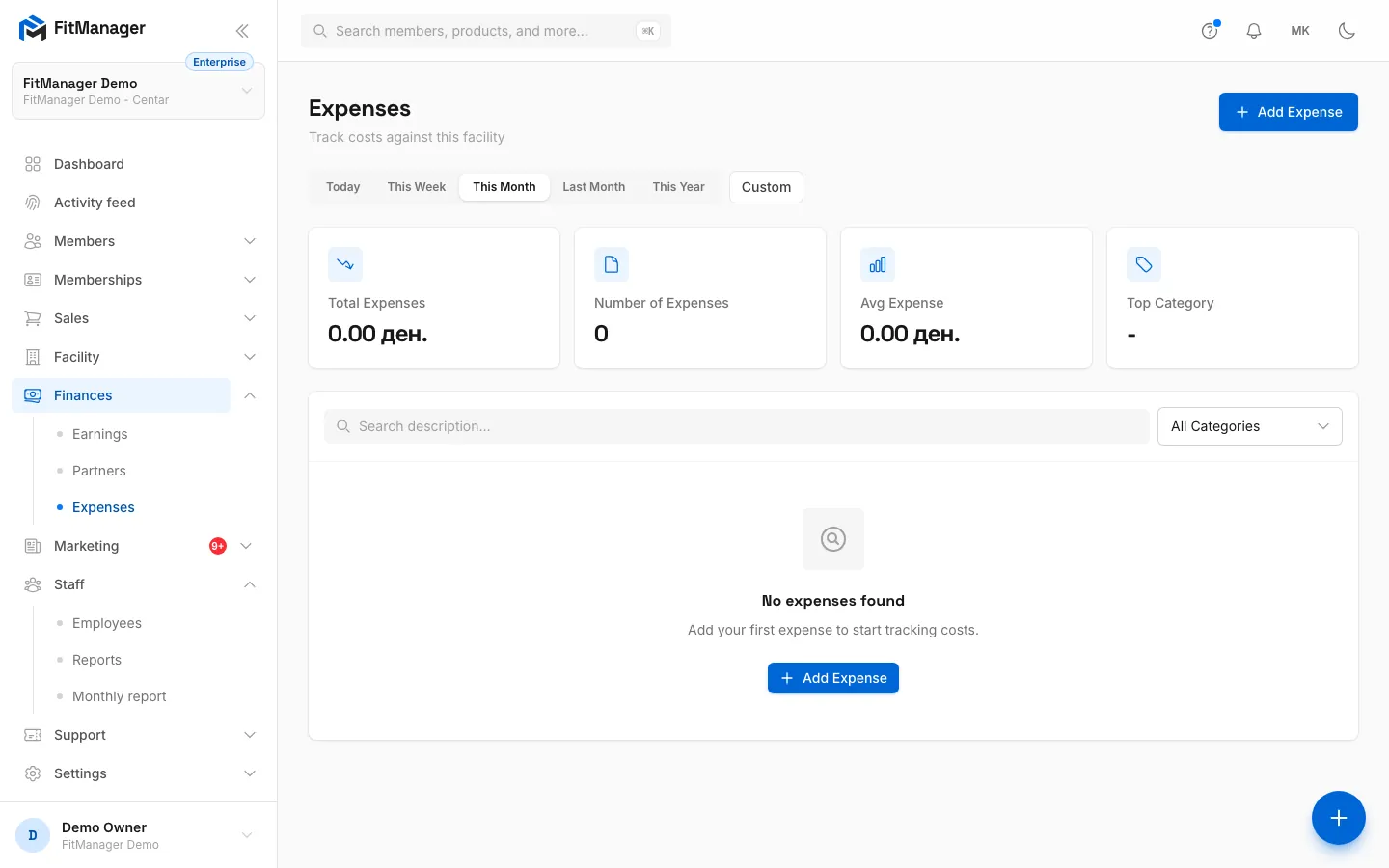Select the This Week period tab
The height and width of the screenshot is (868, 1389).
417,187
